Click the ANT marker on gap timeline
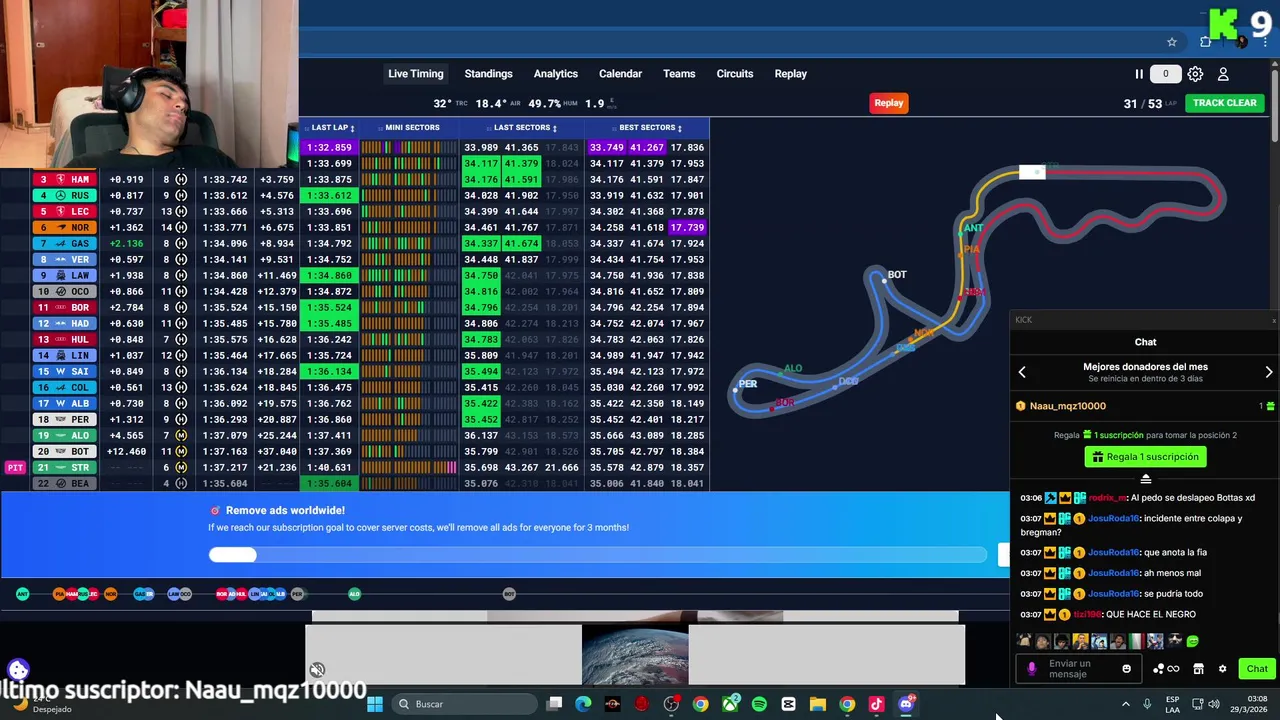Viewport: 1280px width, 720px height. pyautogui.click(x=23, y=594)
